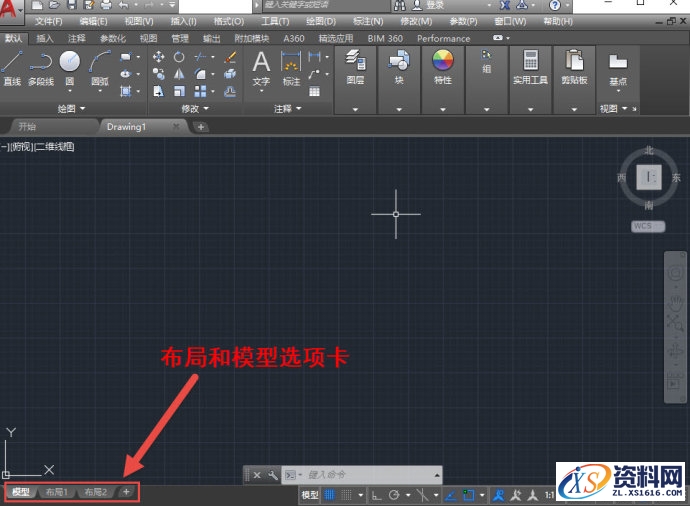Click the Linear dimension icon
The height and width of the screenshot is (506, 690).
[314, 57]
